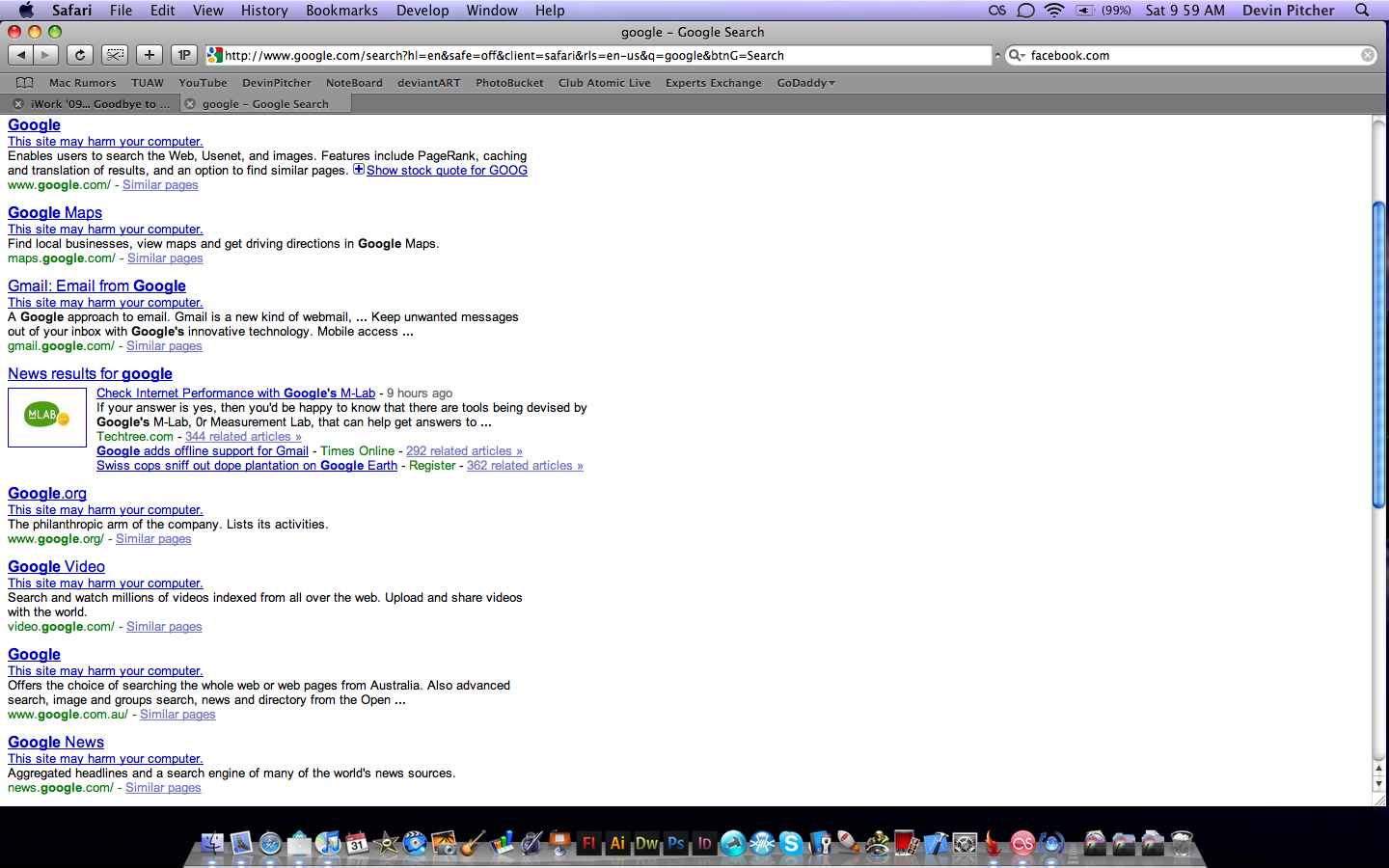Open the Develop menu
Screen dimensions: 1389x868
click(x=422, y=10)
